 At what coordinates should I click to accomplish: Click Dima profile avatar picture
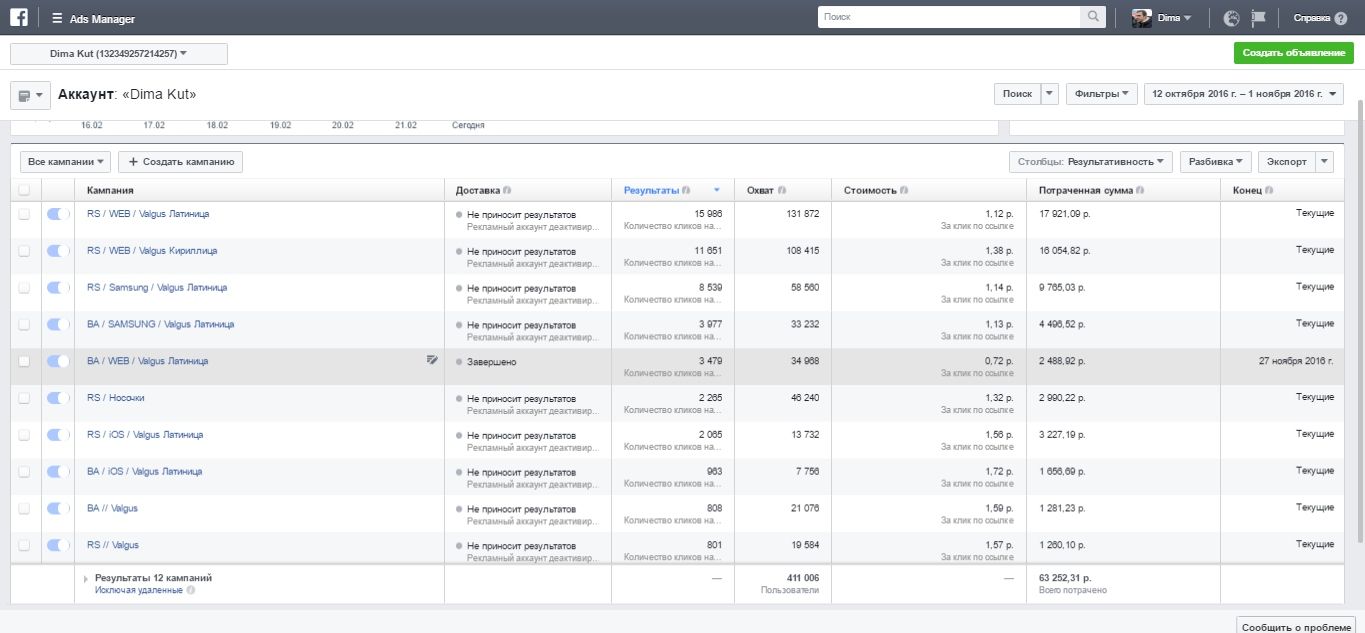[x=1142, y=18]
